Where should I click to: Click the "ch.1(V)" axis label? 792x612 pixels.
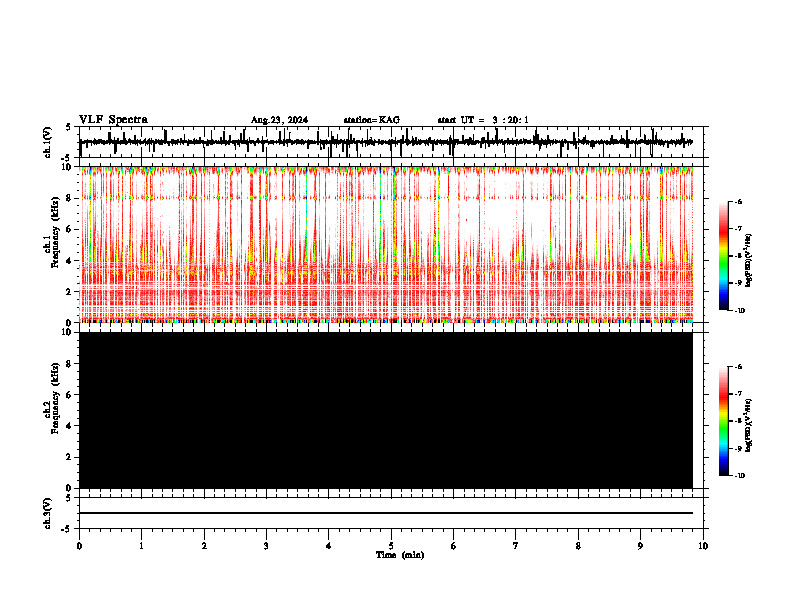(48, 142)
